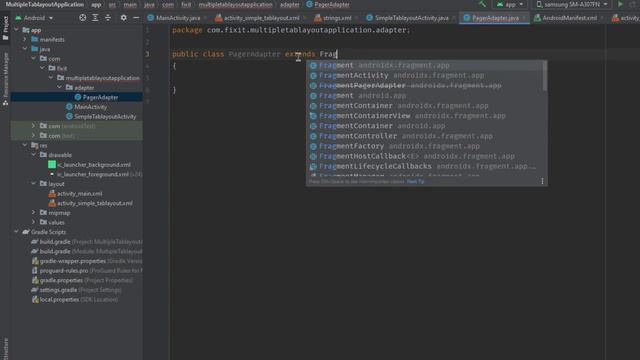The height and width of the screenshot is (360, 640).
Task: Open the Resource Manager side tab
Action: pos(5,79)
